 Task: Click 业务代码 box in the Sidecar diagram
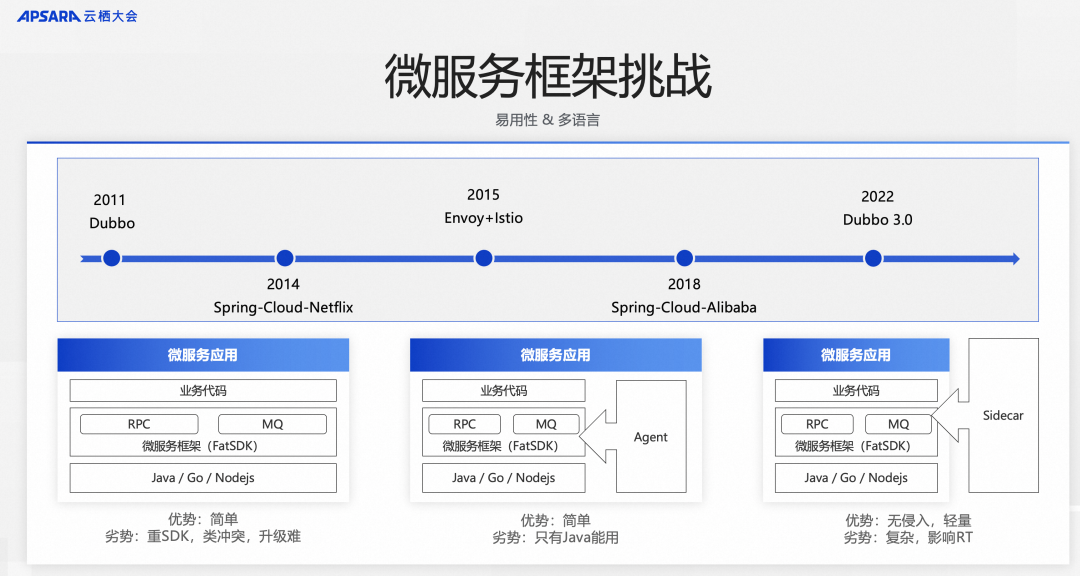[x=856, y=391]
